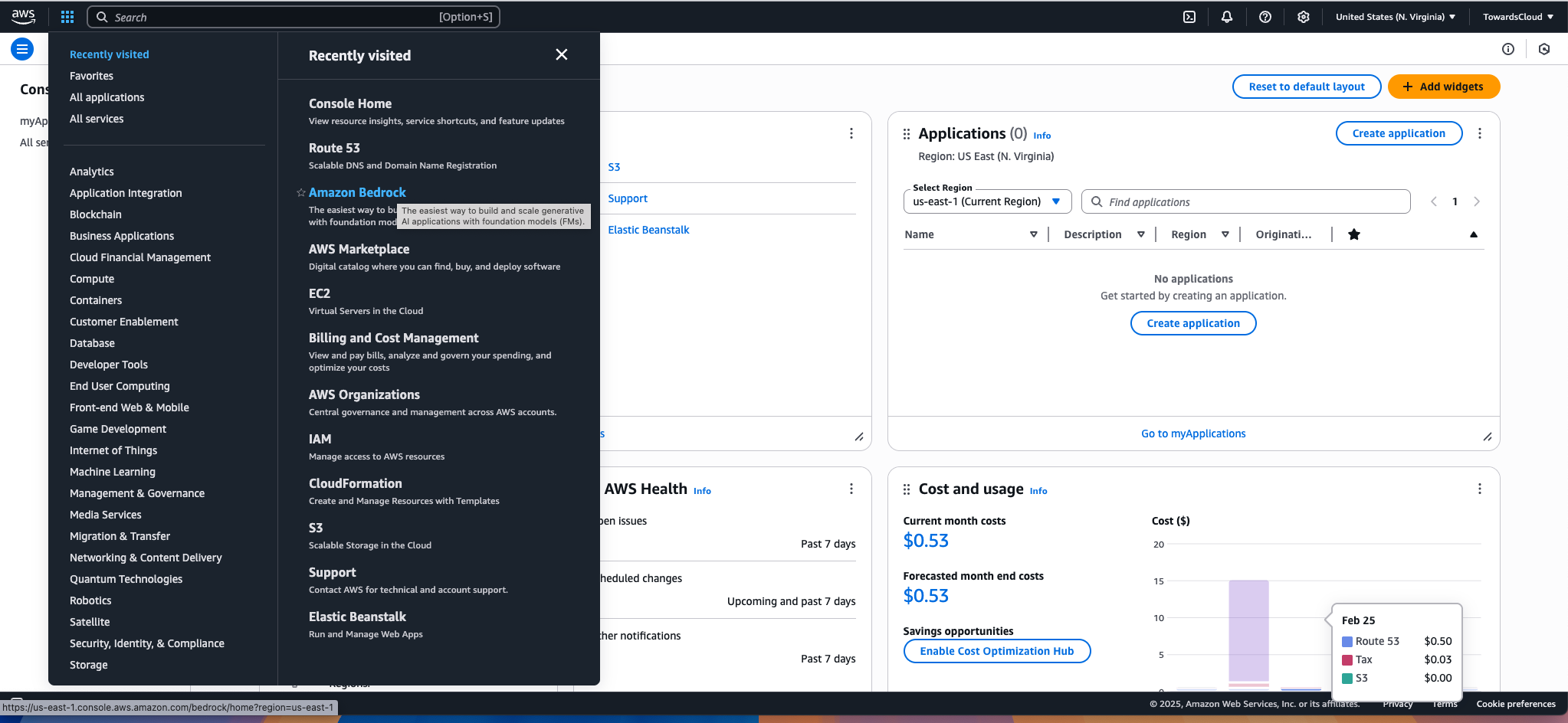Open the CloudShell terminal icon
Viewport: 1568px width, 723px height.
pos(1189,17)
